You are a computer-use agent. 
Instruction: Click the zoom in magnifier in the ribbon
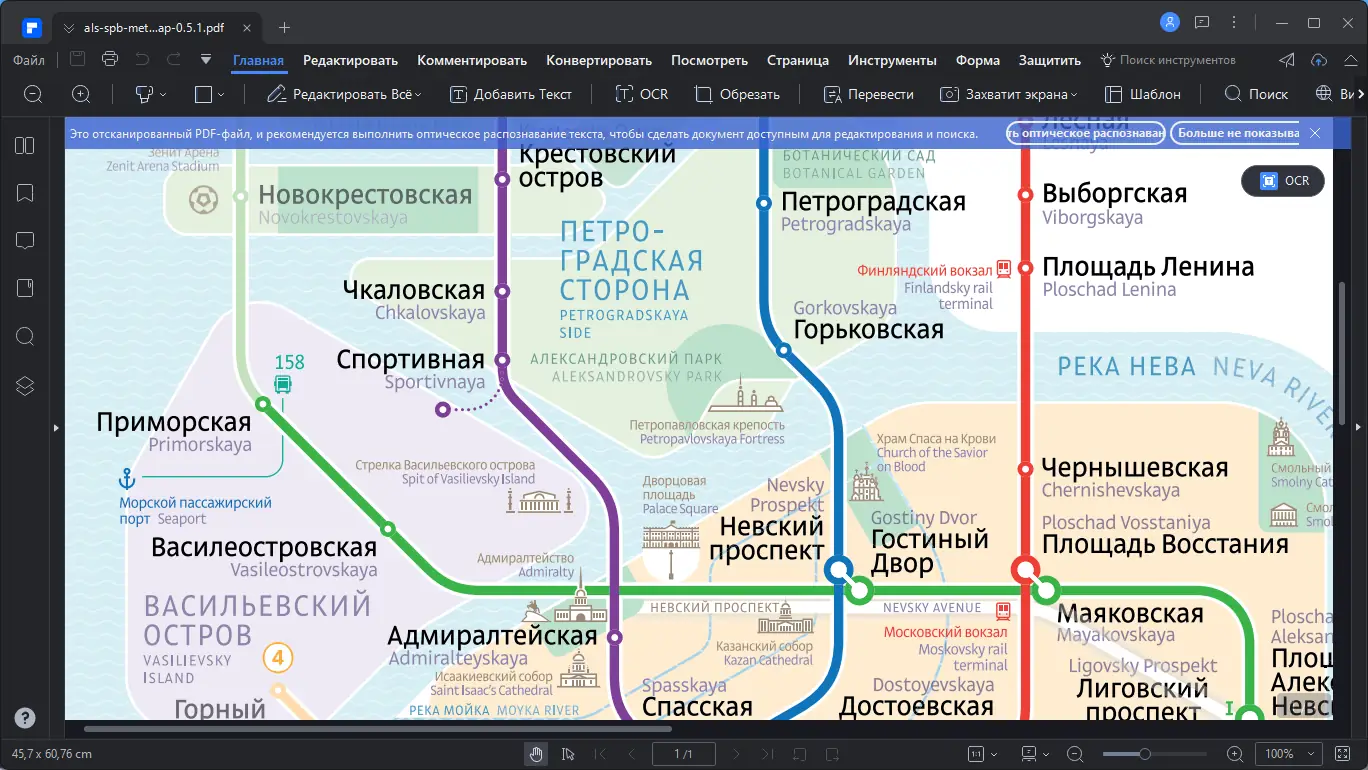click(82, 94)
